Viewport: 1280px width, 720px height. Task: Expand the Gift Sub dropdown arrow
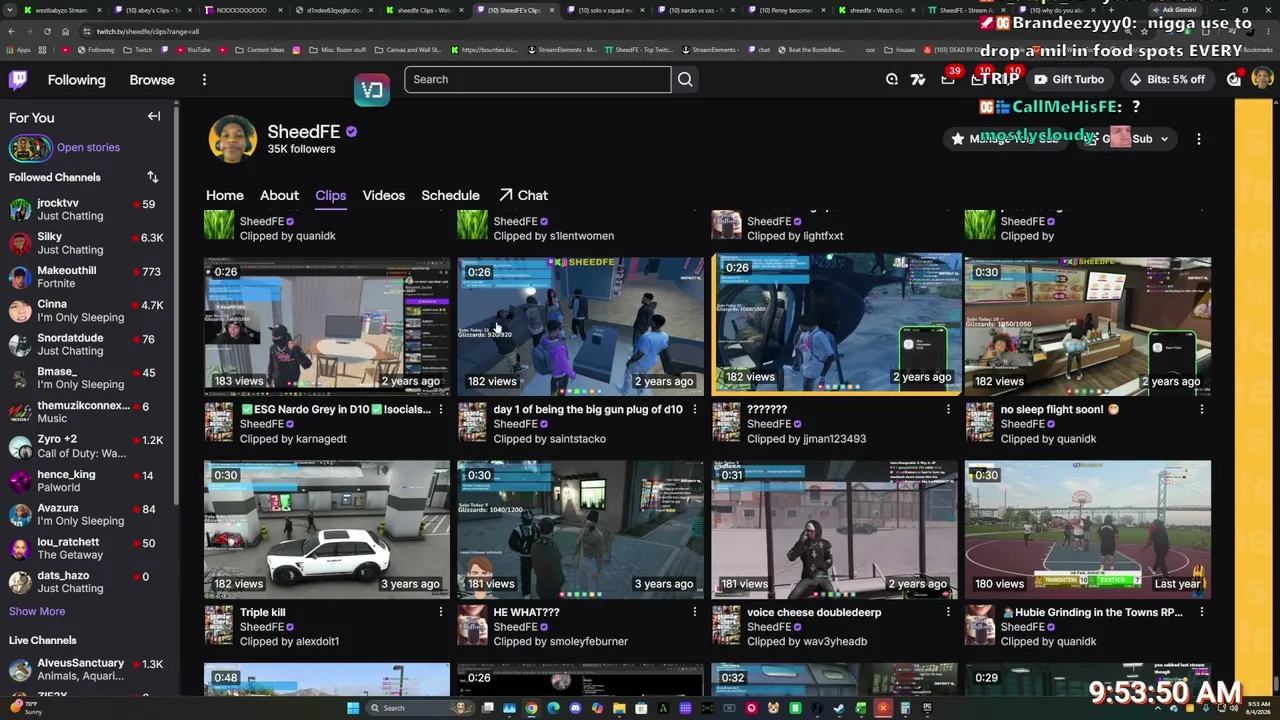pos(1164,139)
